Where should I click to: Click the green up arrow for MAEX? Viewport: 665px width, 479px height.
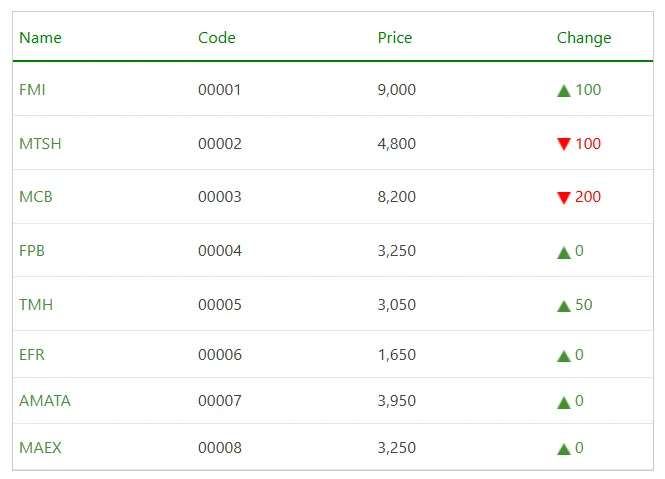tap(564, 448)
